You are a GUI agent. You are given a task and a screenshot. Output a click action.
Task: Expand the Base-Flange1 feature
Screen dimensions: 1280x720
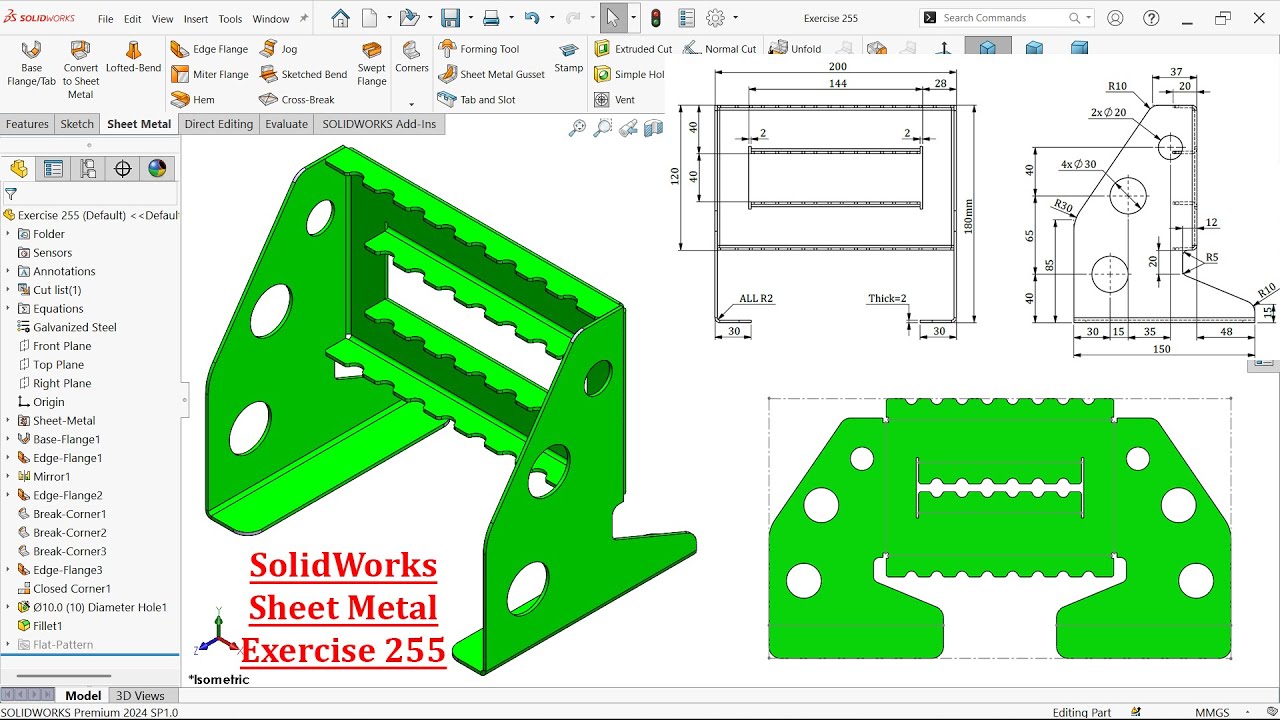click(8, 439)
